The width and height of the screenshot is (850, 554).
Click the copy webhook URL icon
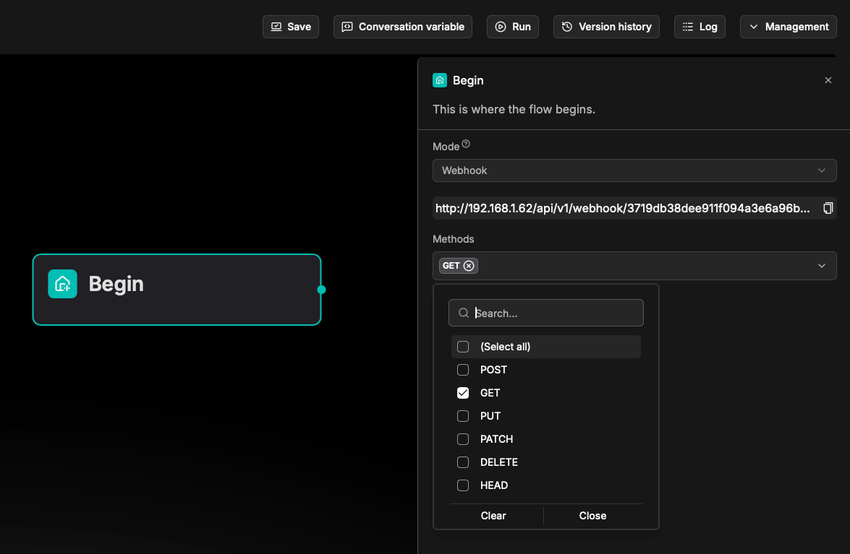point(827,208)
